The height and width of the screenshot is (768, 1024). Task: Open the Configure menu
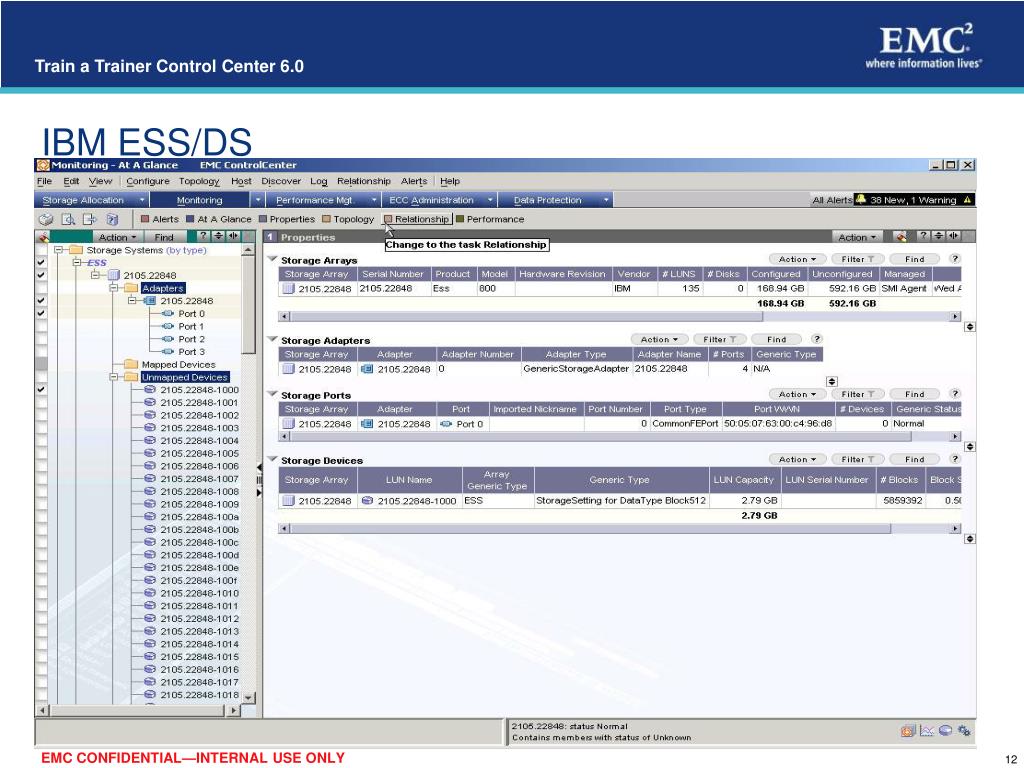[148, 181]
